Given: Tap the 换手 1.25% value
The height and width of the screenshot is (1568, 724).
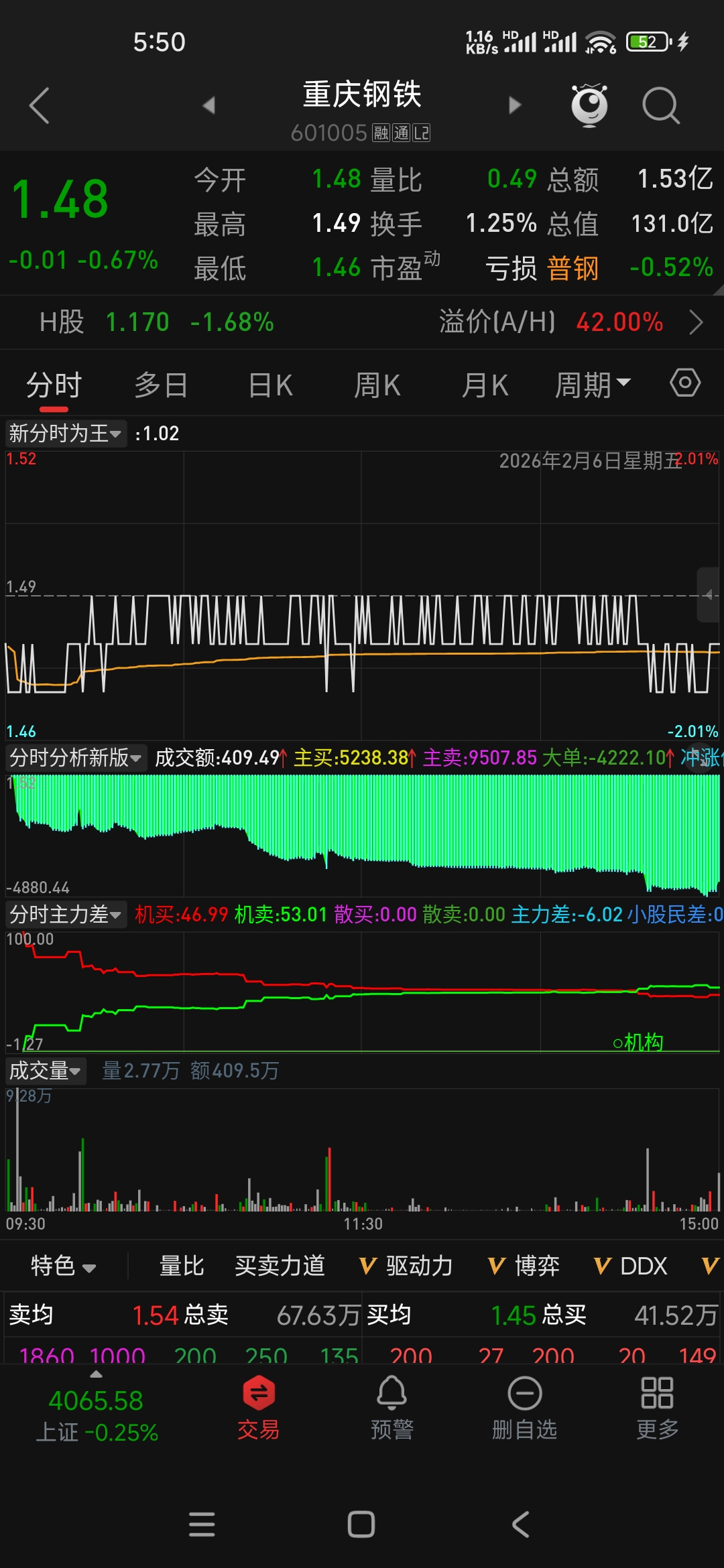Looking at the screenshot, I should tap(501, 223).
